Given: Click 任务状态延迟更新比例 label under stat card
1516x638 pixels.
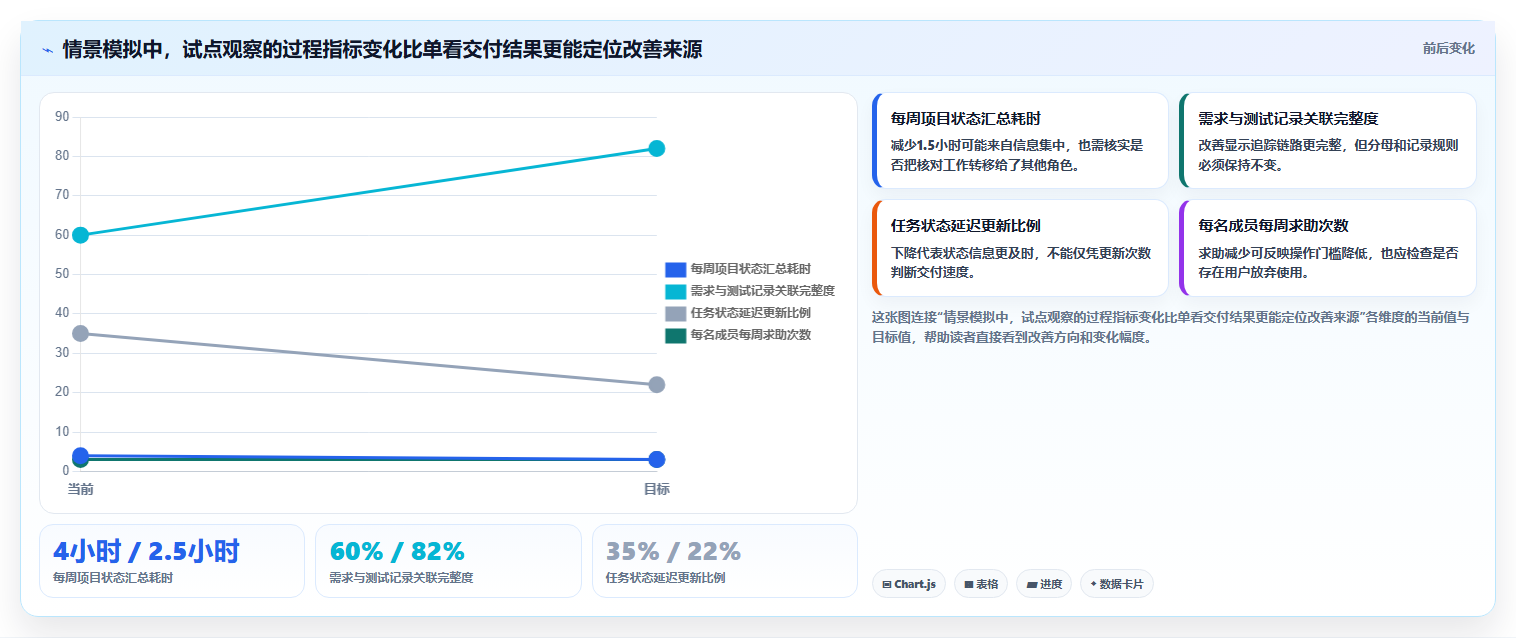Looking at the screenshot, I should (666, 578).
